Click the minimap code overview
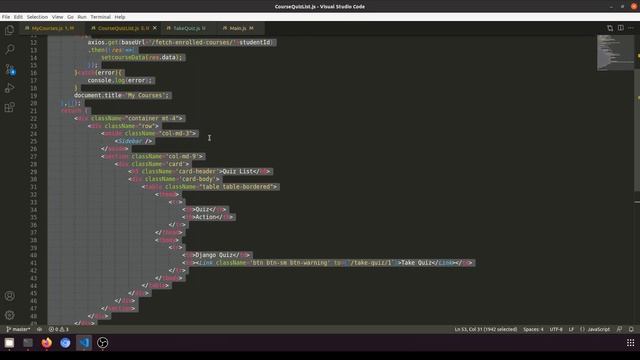This screenshot has width=640, height=360. 615,53
